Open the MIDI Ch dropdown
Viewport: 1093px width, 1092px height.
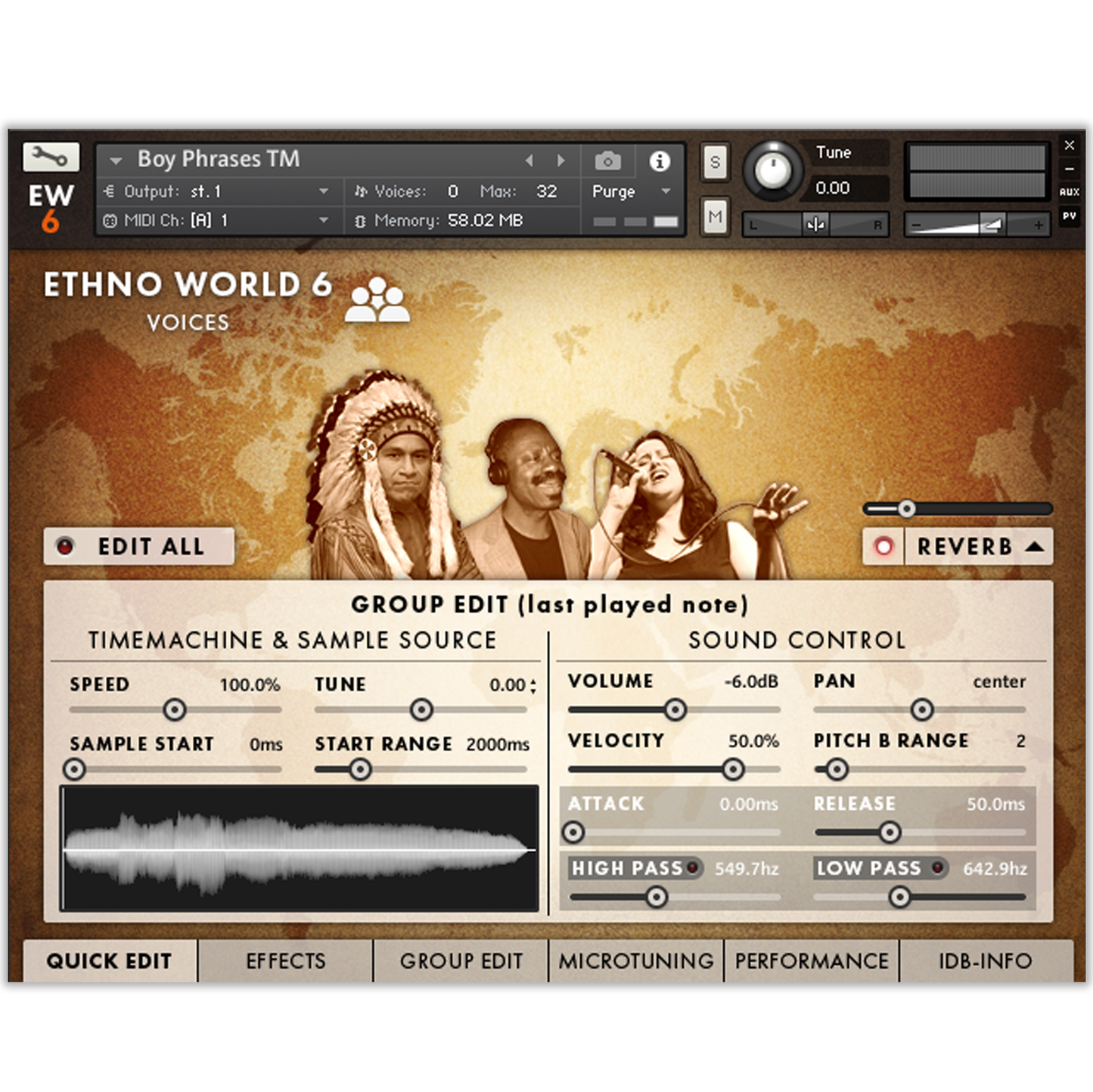pyautogui.click(x=325, y=221)
